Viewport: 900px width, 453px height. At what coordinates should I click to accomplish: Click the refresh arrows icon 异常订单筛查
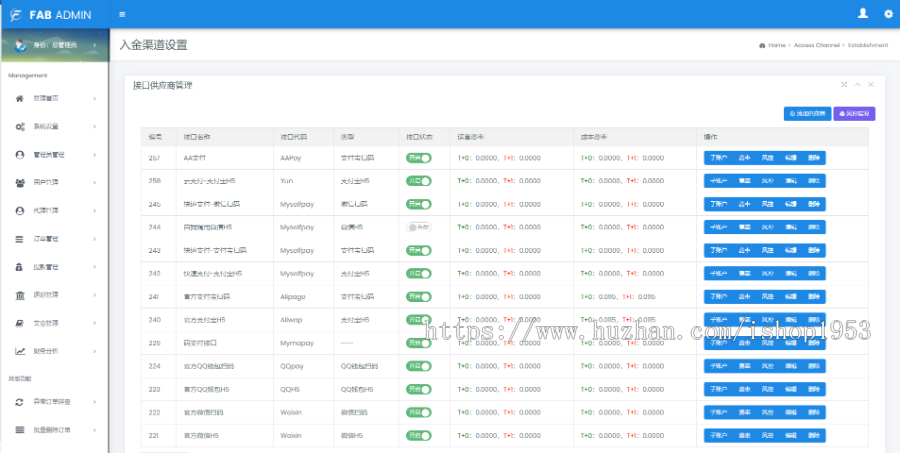coord(20,402)
